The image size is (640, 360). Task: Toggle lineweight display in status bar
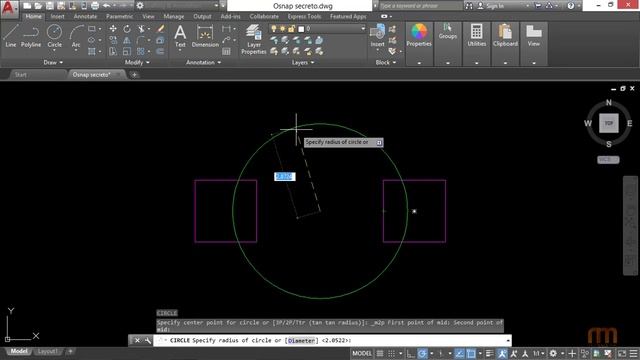click(x=489, y=353)
